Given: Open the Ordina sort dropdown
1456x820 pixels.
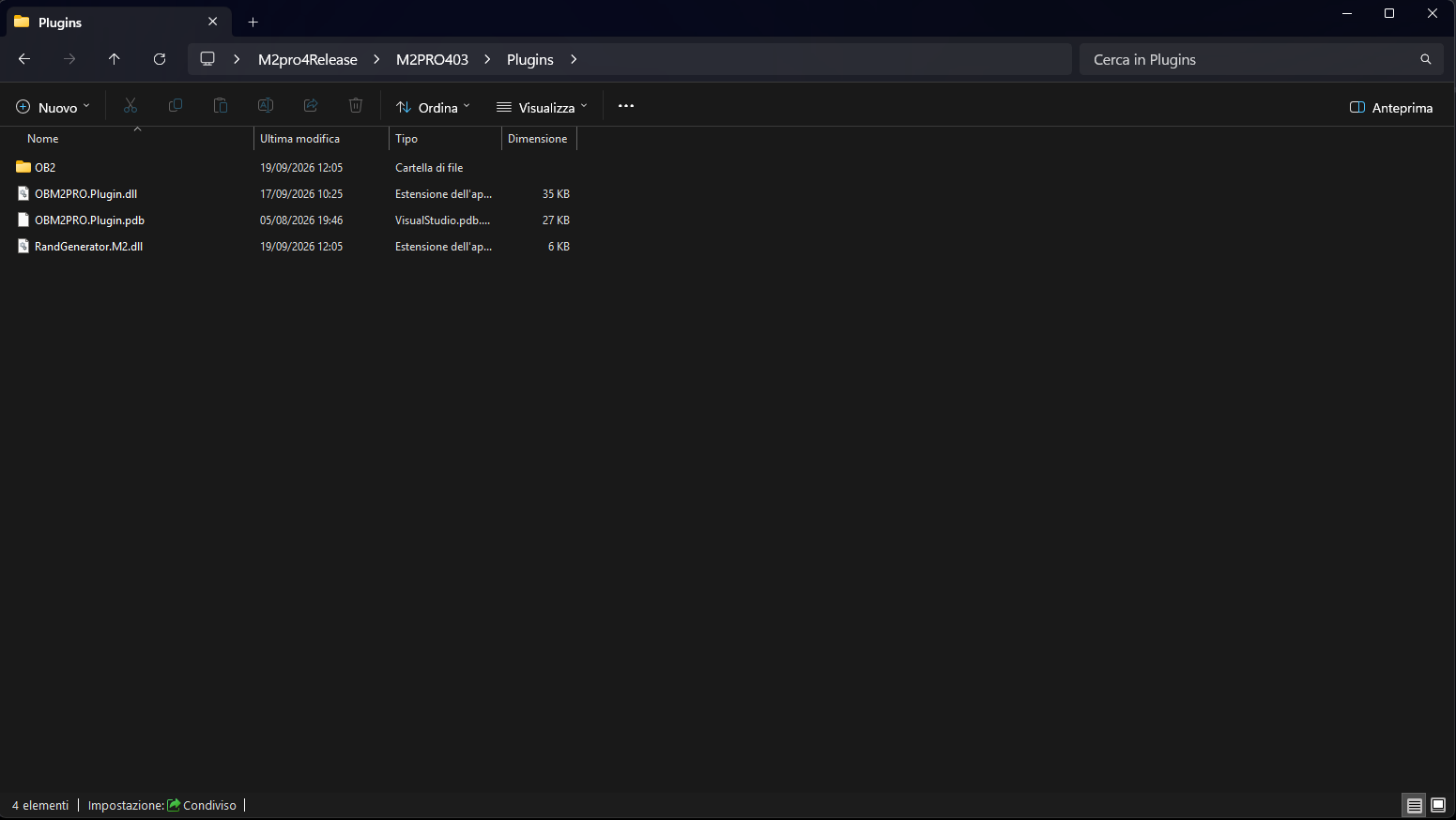Looking at the screenshot, I should pos(433,107).
